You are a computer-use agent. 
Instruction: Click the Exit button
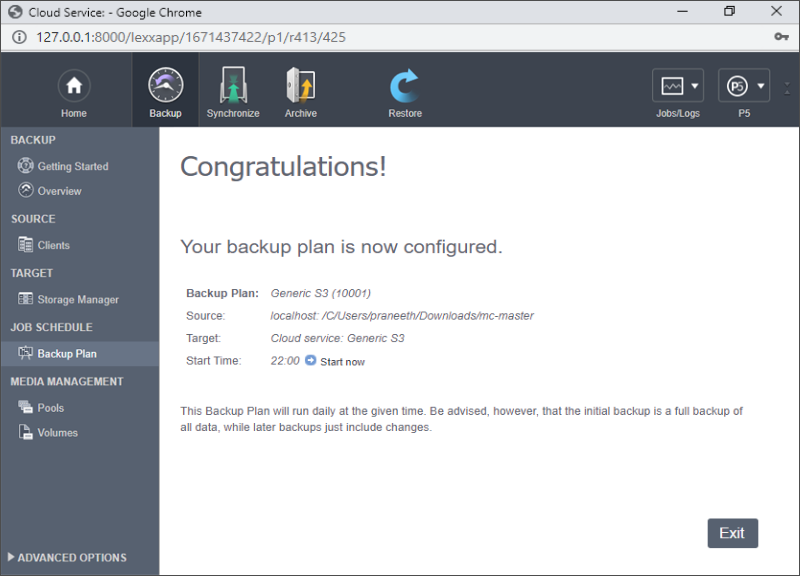coord(733,533)
